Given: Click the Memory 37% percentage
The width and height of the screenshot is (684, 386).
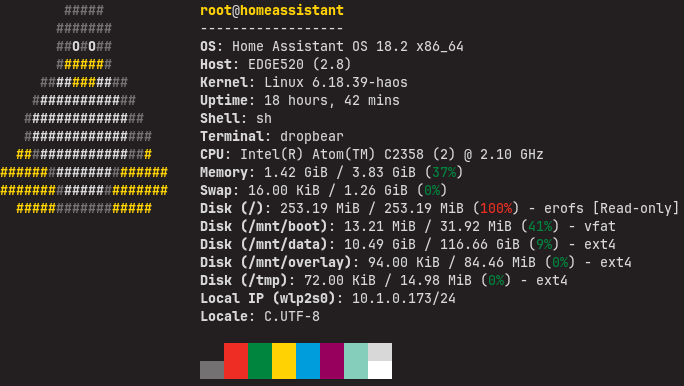Looking at the screenshot, I should [x=444, y=172].
